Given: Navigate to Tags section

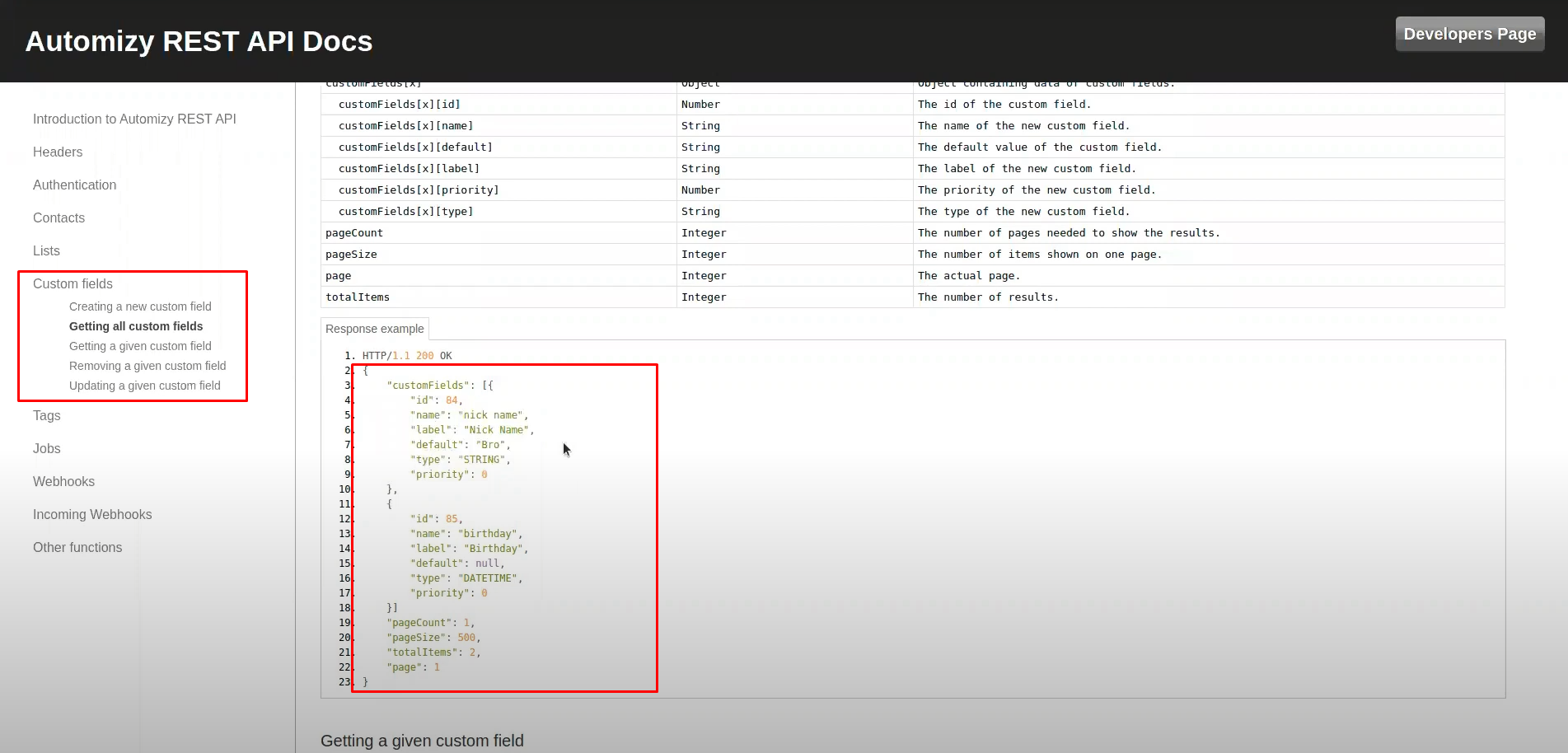Looking at the screenshot, I should (x=47, y=415).
